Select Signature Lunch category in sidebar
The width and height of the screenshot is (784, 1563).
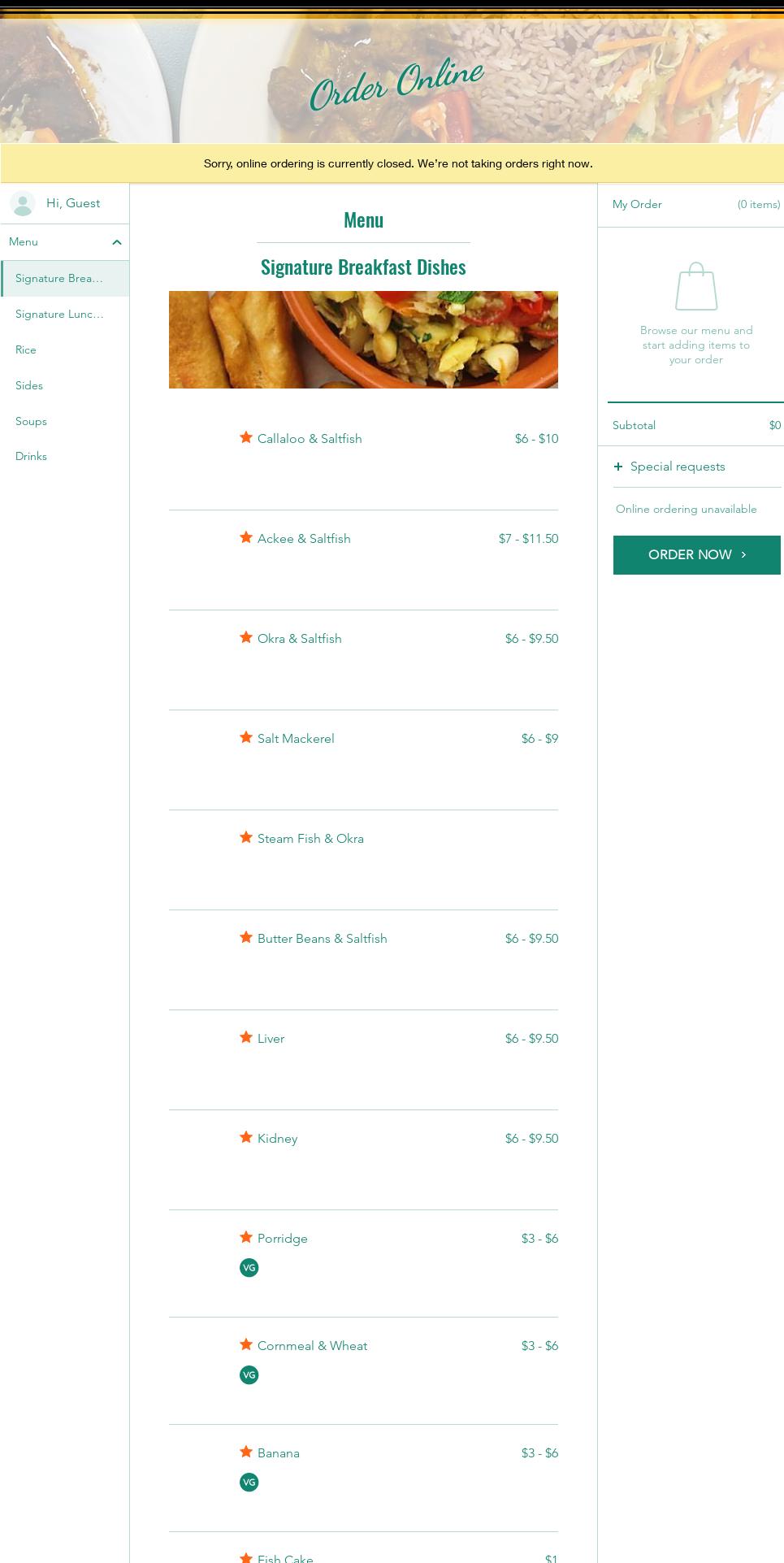click(59, 314)
